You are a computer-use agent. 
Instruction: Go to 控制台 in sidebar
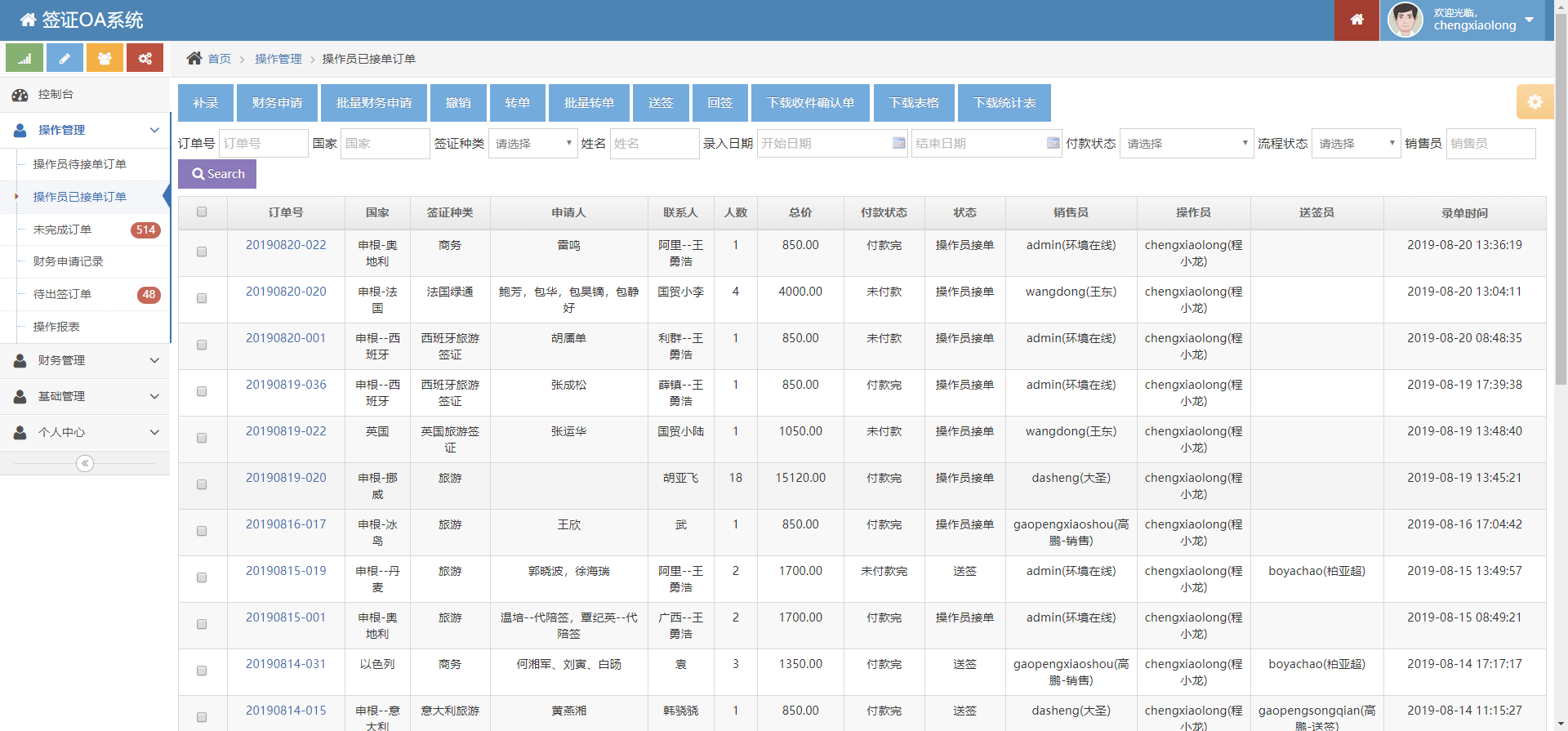[x=85, y=94]
